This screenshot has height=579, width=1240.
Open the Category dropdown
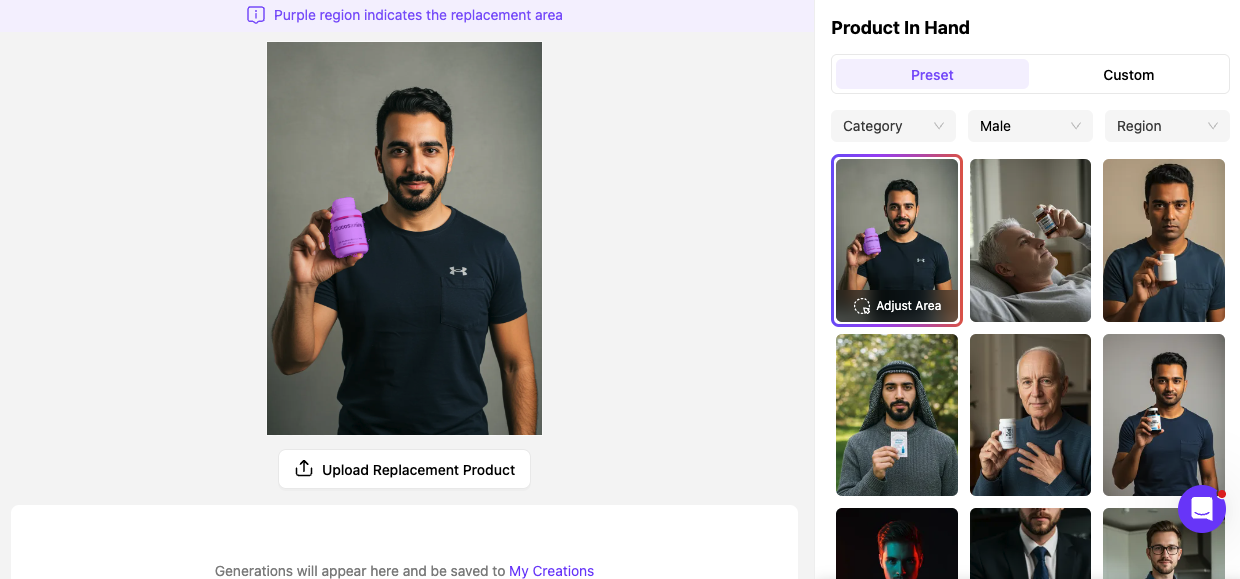(x=893, y=126)
